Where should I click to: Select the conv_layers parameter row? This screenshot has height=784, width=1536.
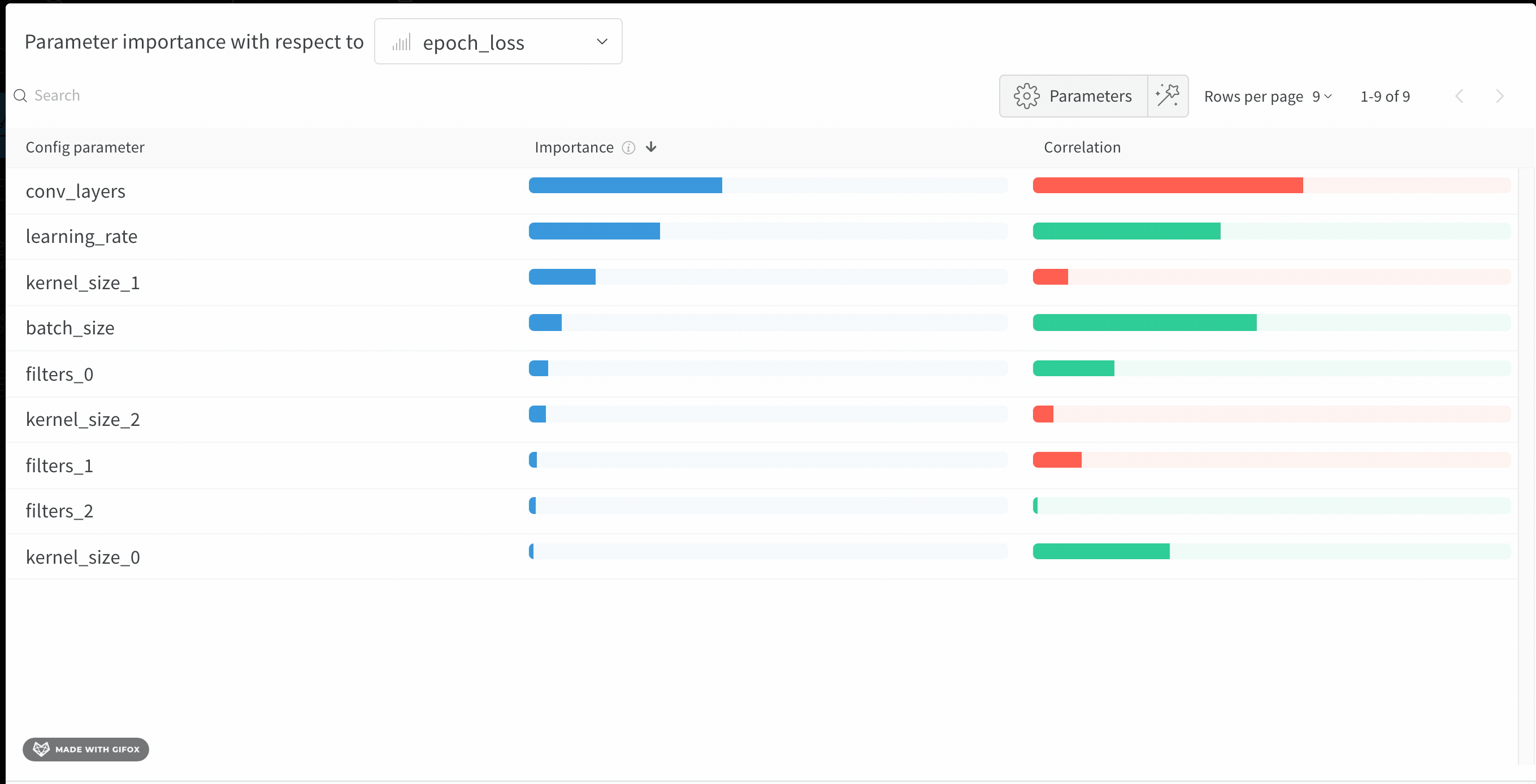(76, 191)
